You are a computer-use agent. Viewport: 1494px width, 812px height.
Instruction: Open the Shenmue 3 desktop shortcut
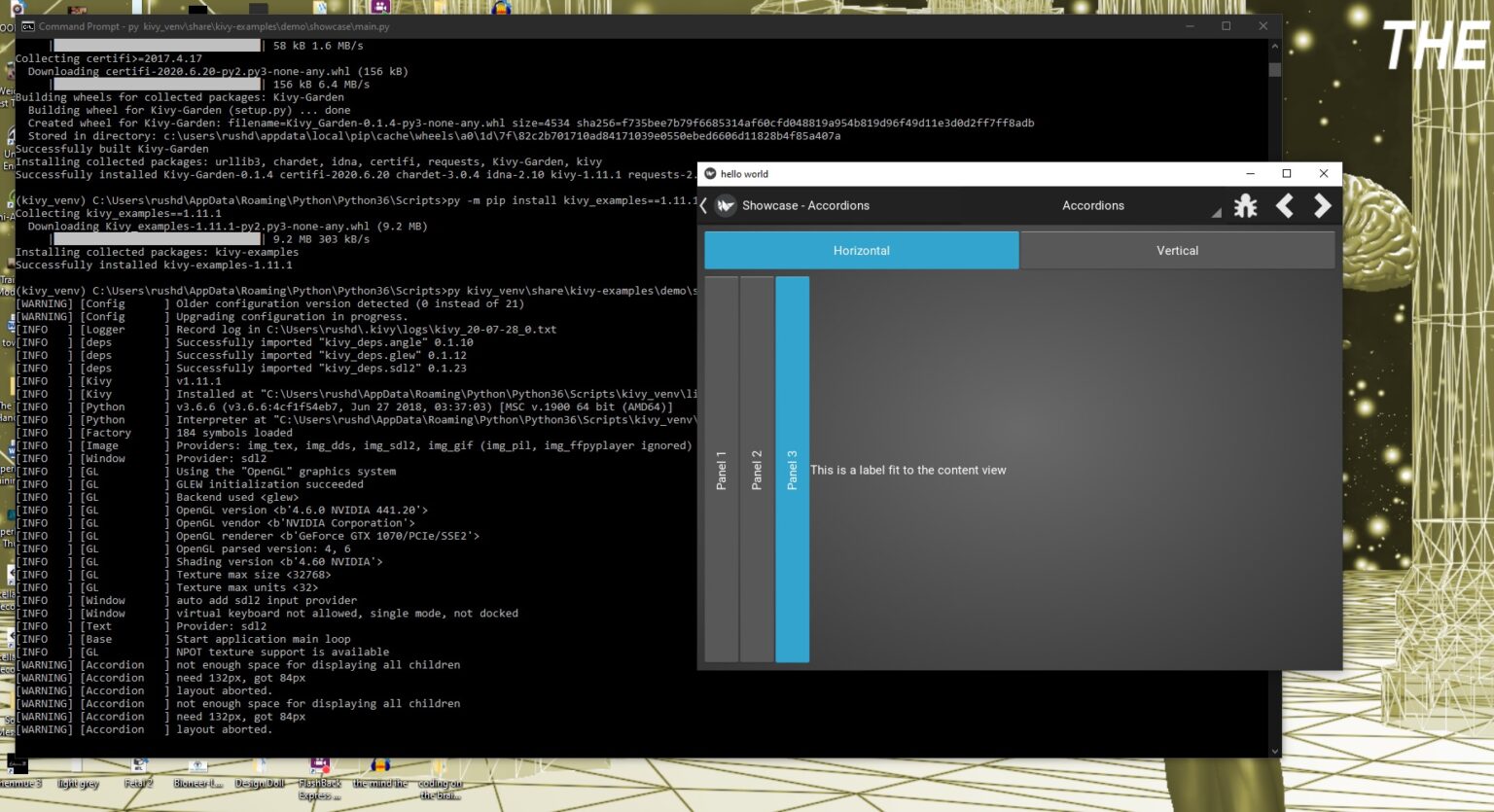[19, 768]
